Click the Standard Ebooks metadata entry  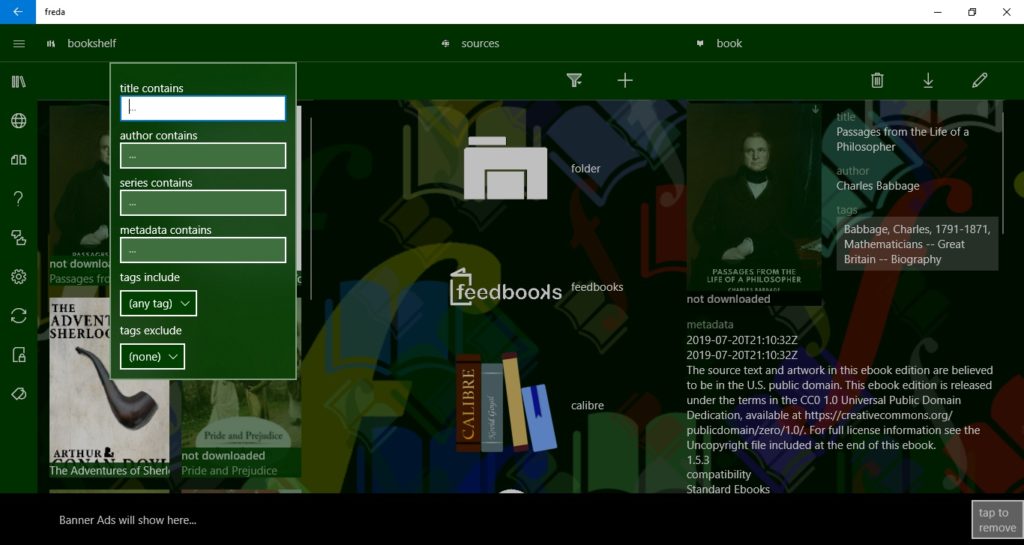click(728, 489)
